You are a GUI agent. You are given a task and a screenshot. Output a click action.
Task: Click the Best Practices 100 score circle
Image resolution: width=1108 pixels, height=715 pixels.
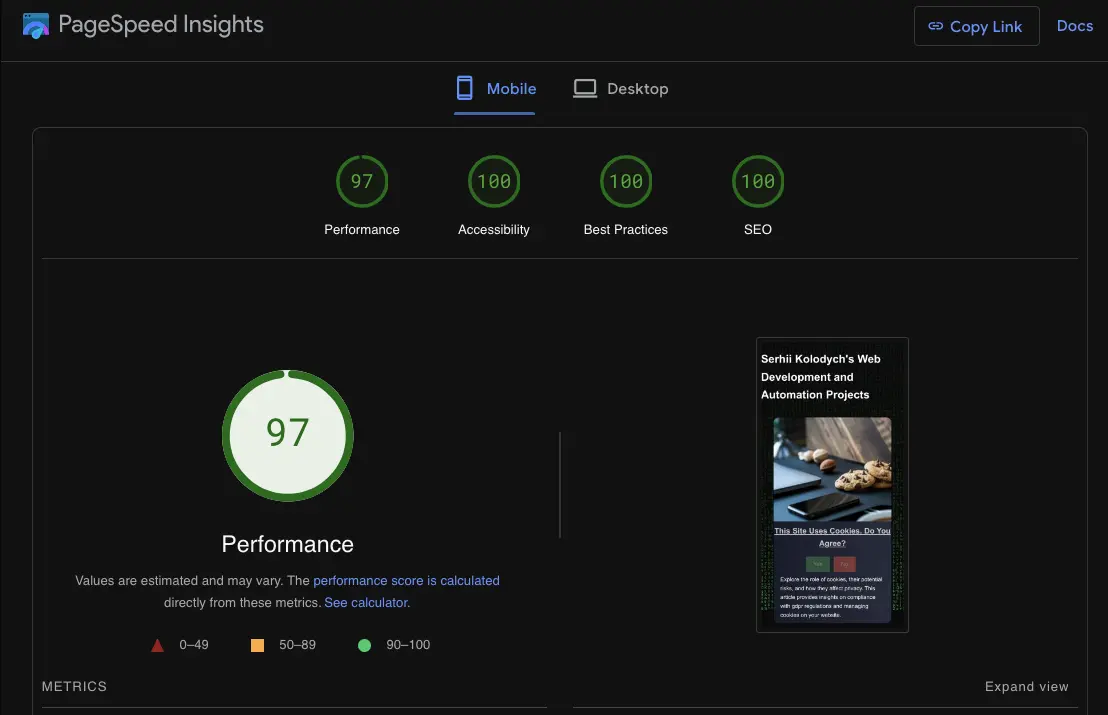626,181
